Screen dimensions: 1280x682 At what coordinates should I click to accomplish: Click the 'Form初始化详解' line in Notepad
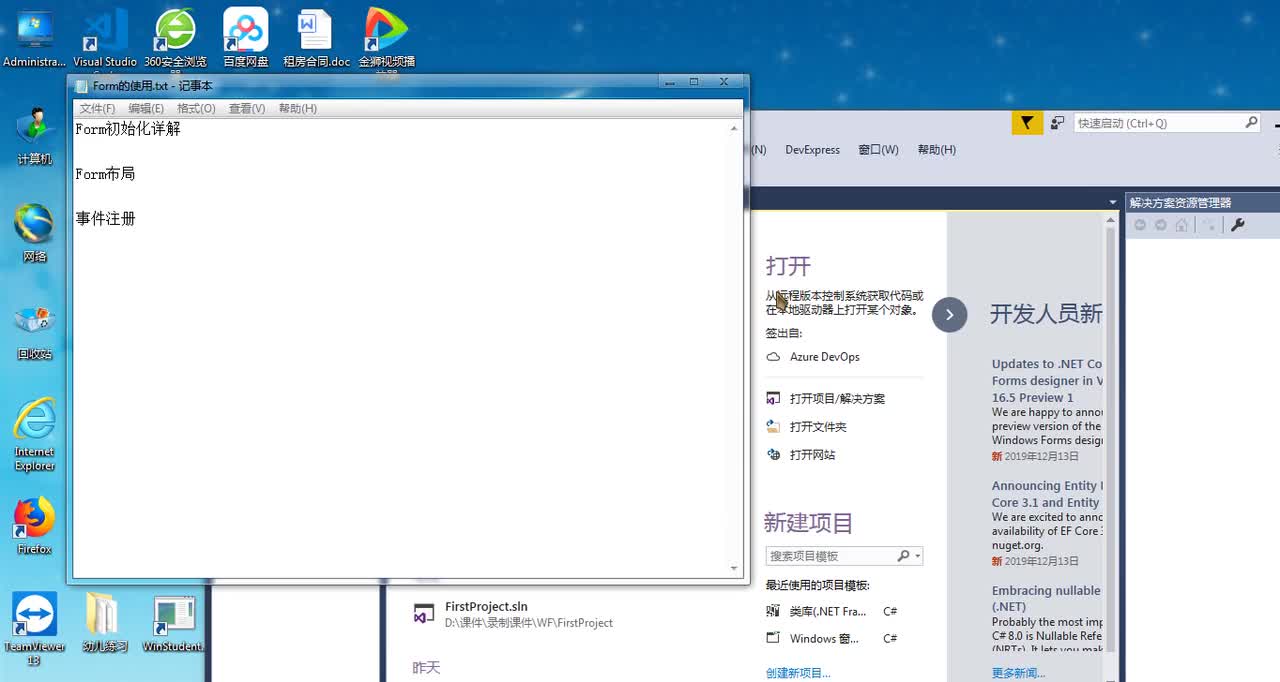coord(128,129)
